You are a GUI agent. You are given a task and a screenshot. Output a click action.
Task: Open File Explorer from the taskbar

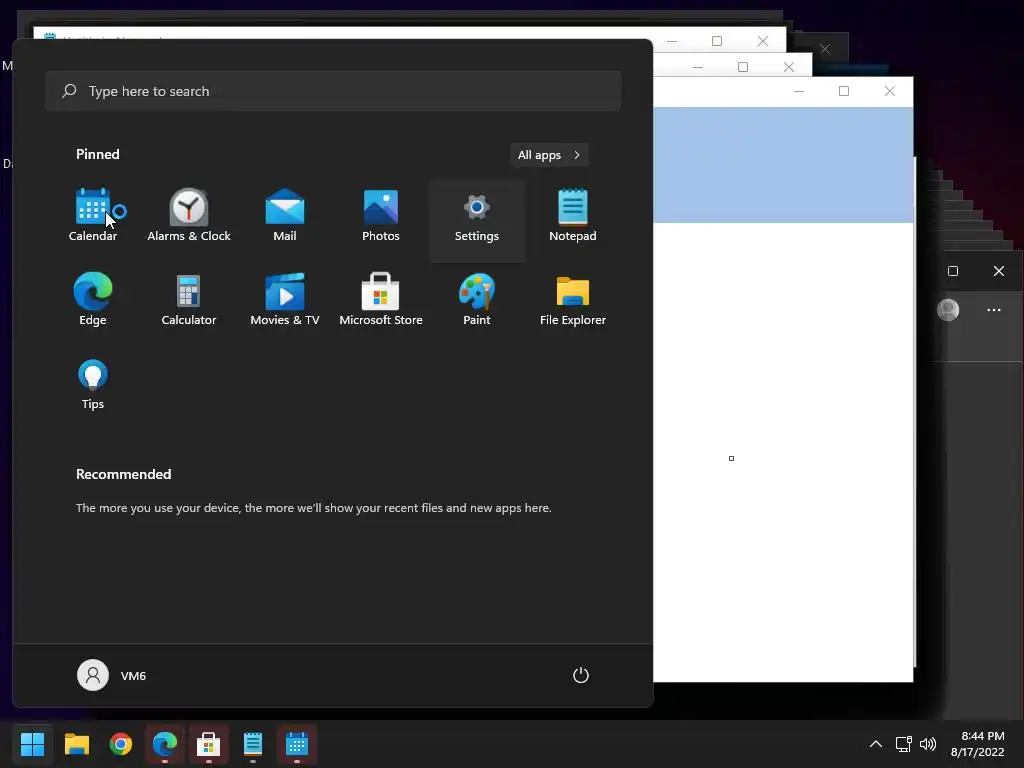point(76,744)
